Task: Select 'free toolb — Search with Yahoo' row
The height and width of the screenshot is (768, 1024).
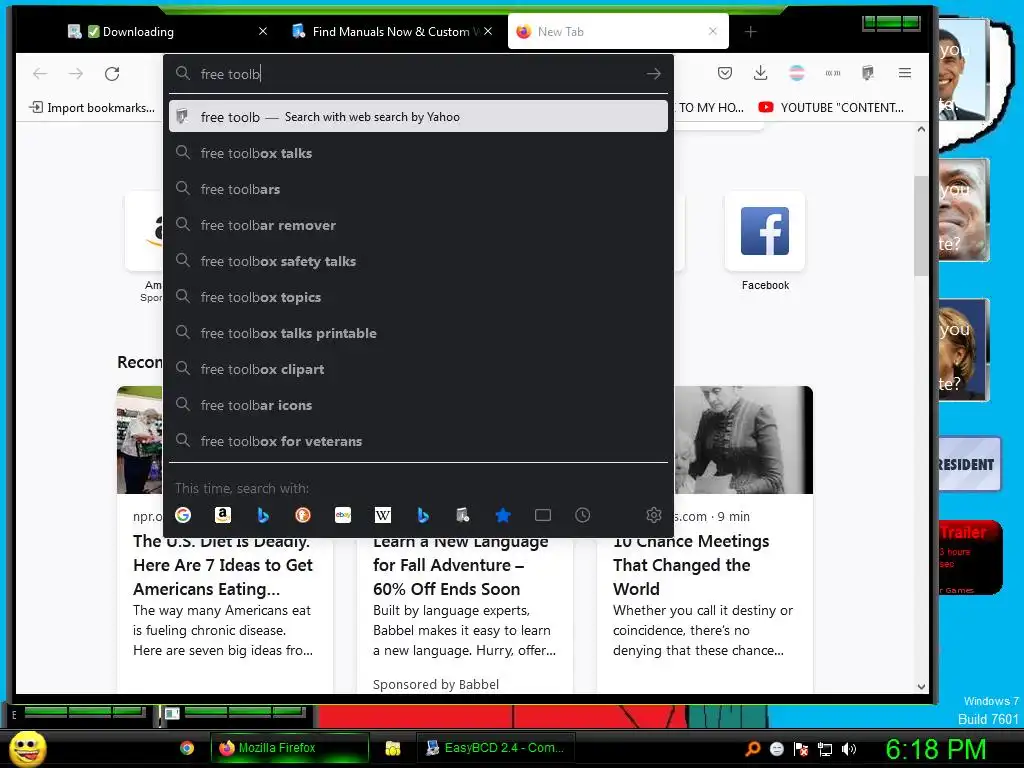Action: coord(418,117)
